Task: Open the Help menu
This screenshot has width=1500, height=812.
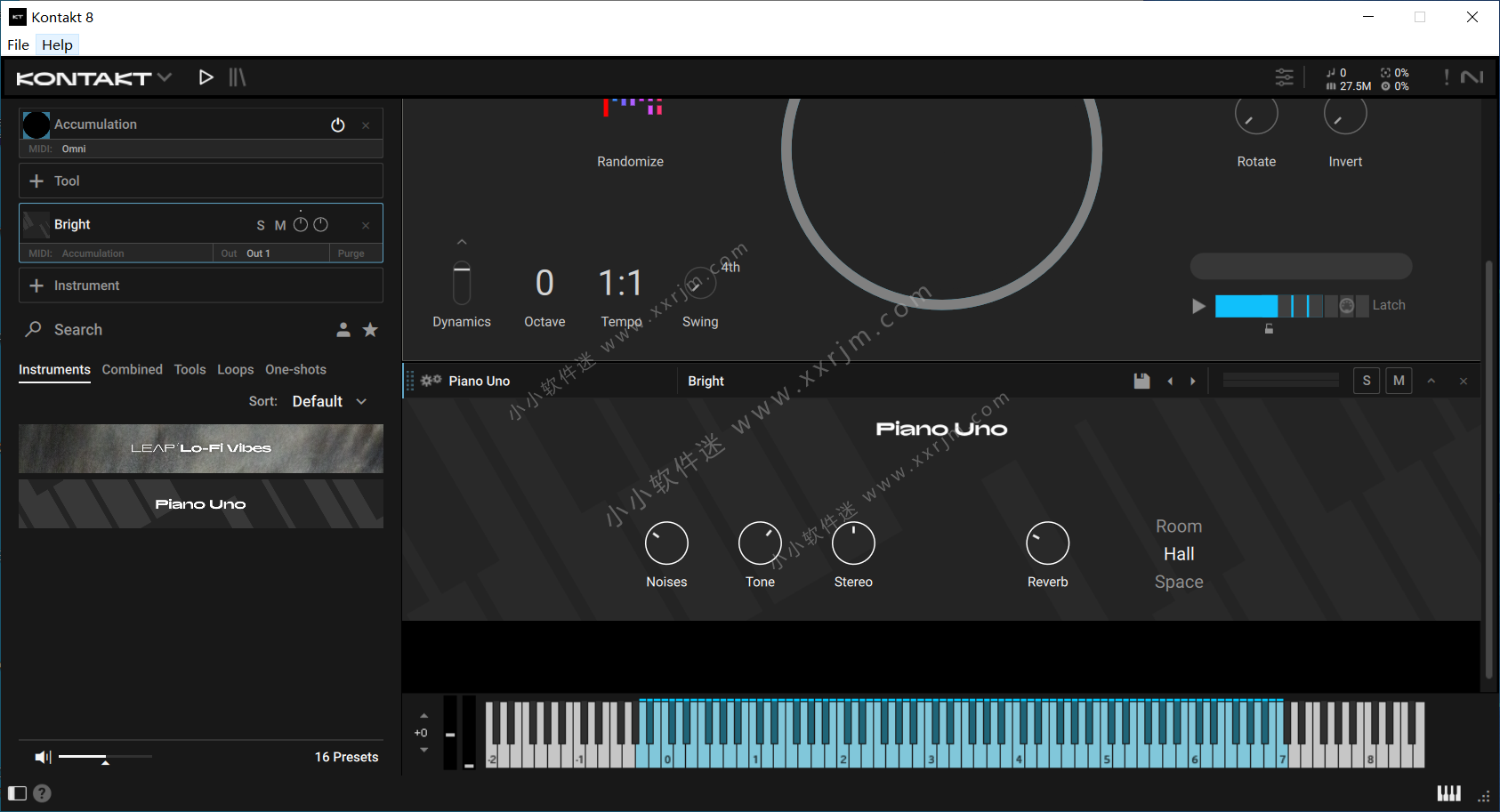Action: [x=57, y=44]
